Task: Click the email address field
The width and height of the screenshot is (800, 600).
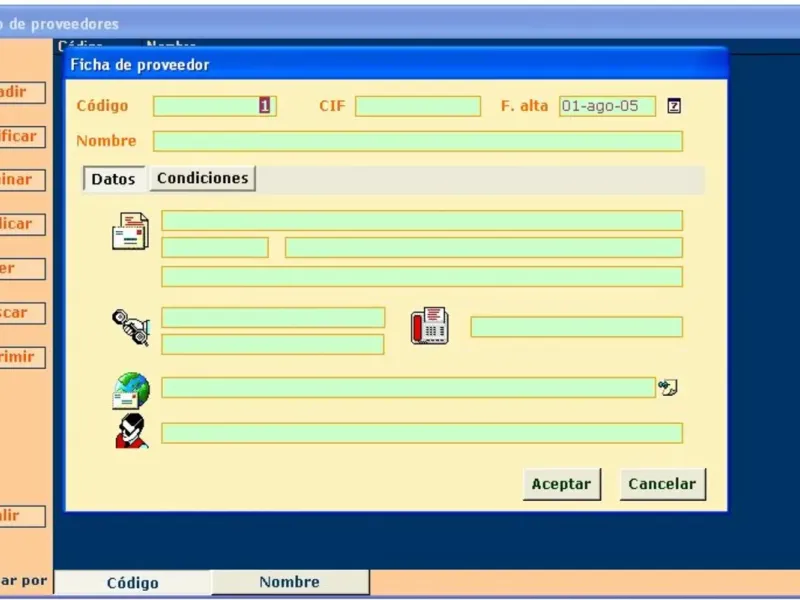Action: coord(408,388)
